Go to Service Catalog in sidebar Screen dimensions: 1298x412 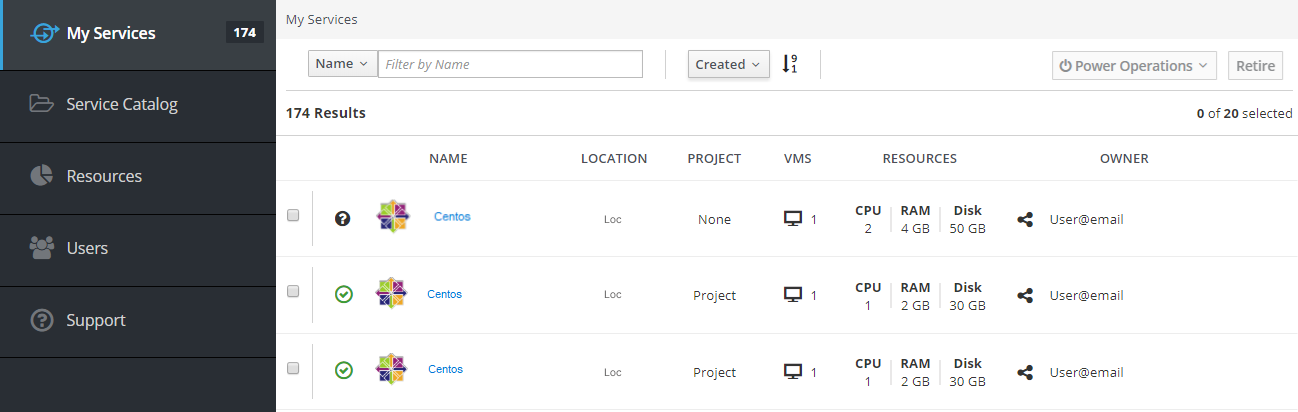point(121,104)
